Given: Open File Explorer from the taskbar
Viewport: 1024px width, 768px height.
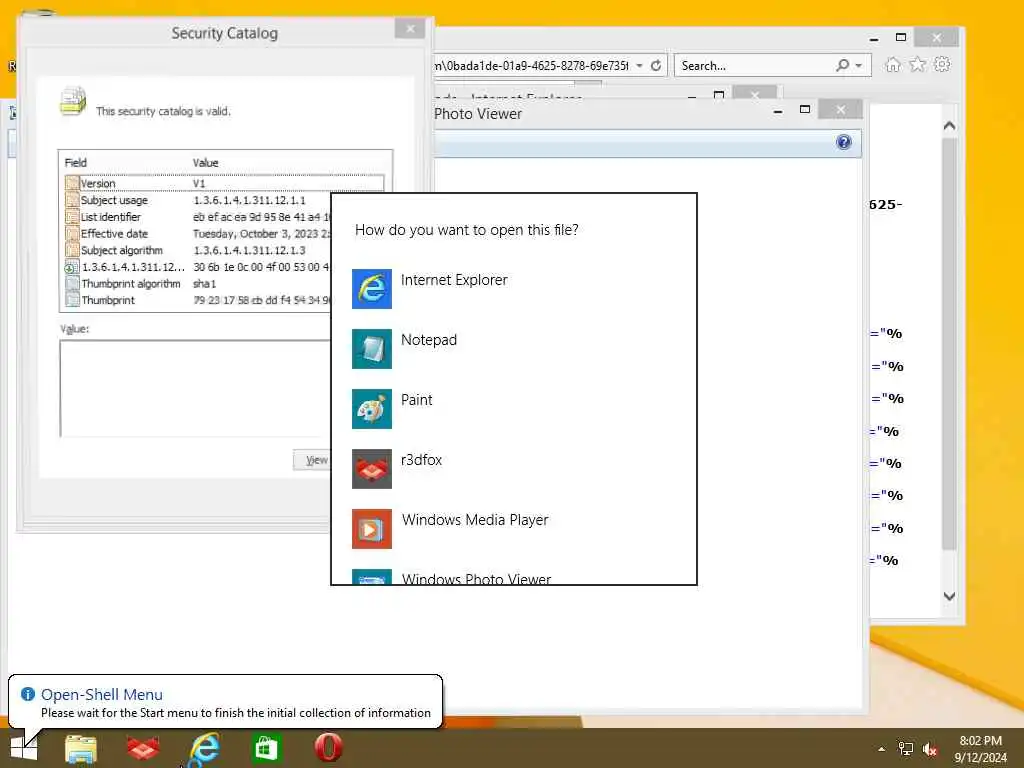Looking at the screenshot, I should point(81,748).
